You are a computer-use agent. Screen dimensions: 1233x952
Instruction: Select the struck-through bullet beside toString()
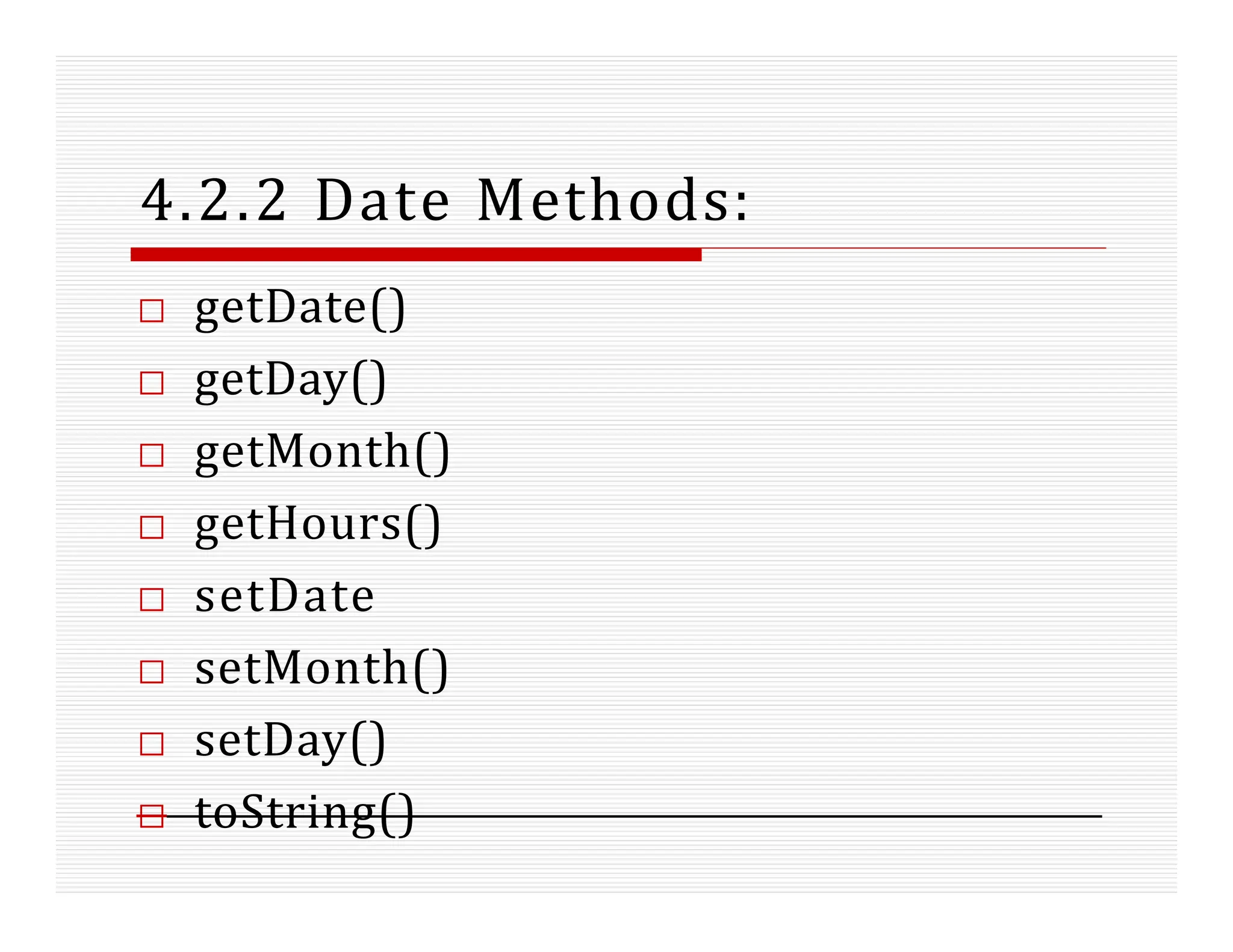[151, 817]
